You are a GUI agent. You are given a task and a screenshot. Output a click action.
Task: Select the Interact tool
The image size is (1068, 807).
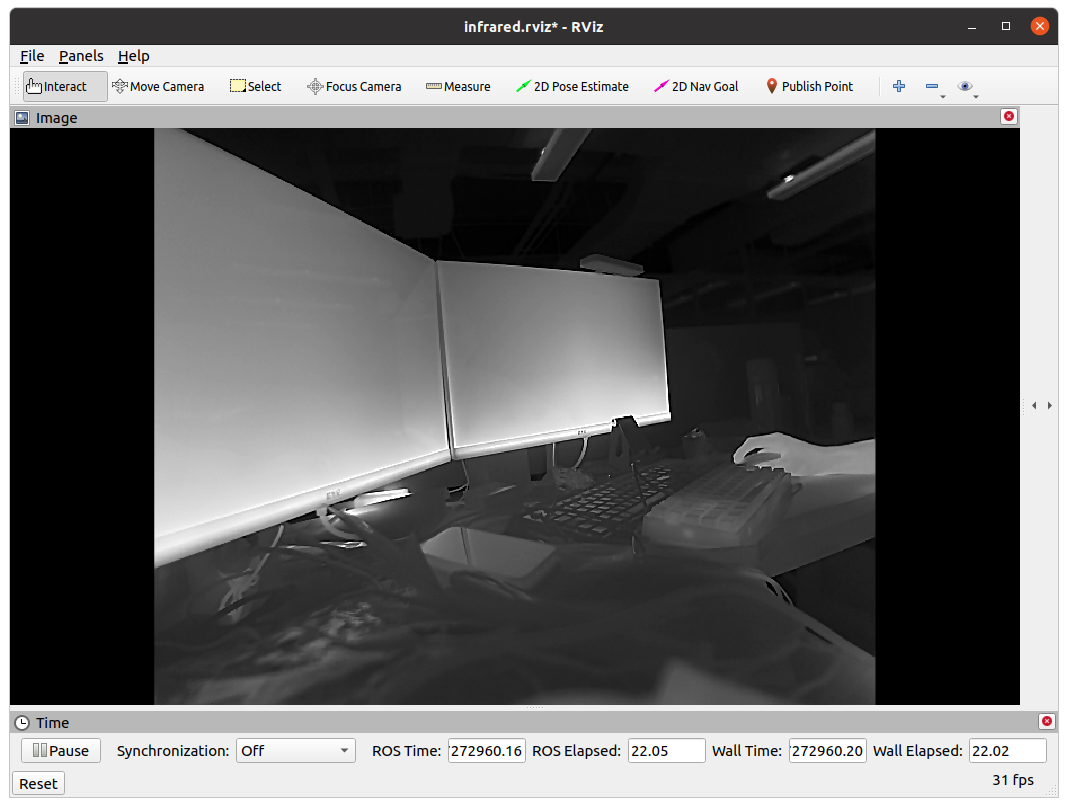click(65, 86)
